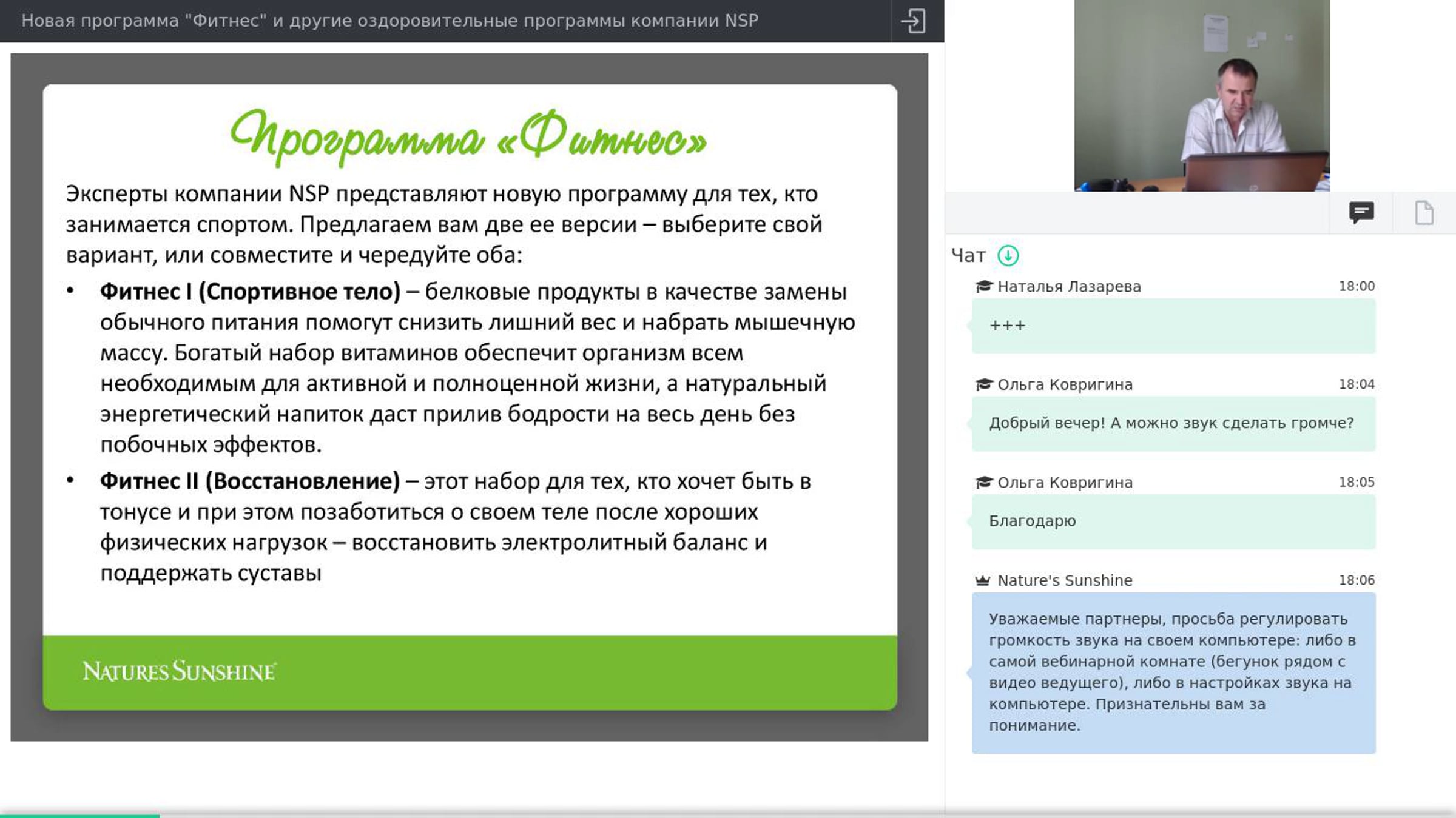This screenshot has width=1456, height=818.
Task: Click the presenter webcam video
Action: click(1202, 96)
